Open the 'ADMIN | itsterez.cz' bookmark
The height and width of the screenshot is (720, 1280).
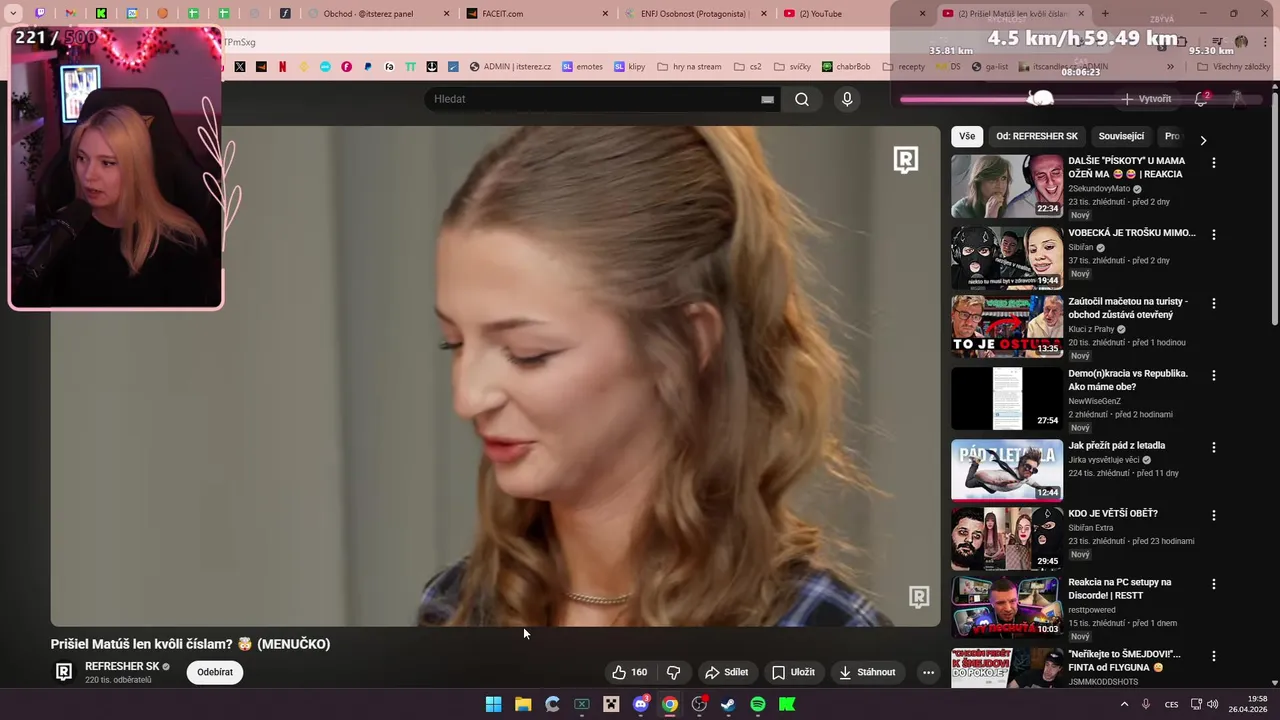tap(510, 67)
